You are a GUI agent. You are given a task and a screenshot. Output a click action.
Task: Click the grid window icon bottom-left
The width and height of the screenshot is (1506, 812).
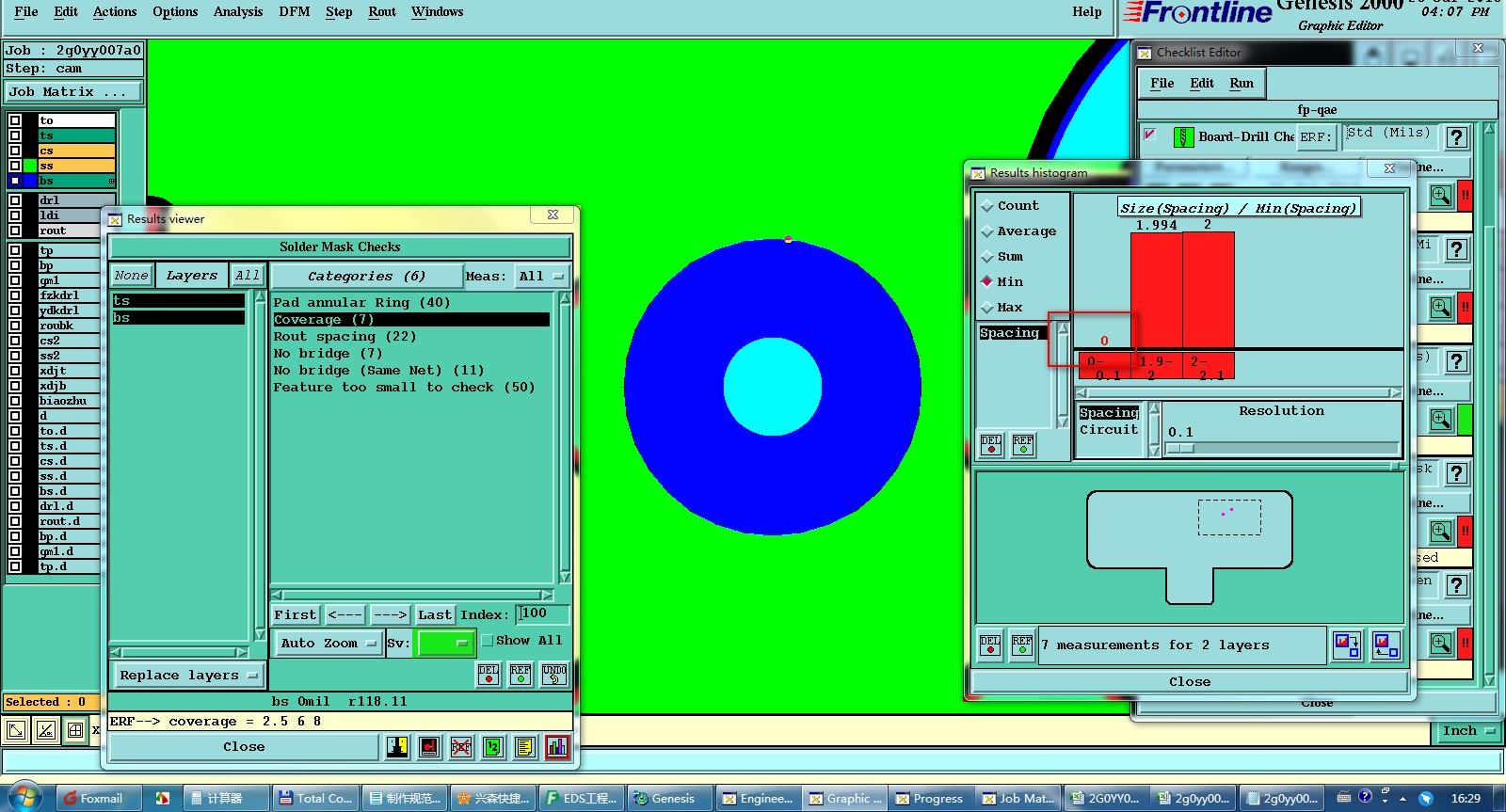[76, 730]
